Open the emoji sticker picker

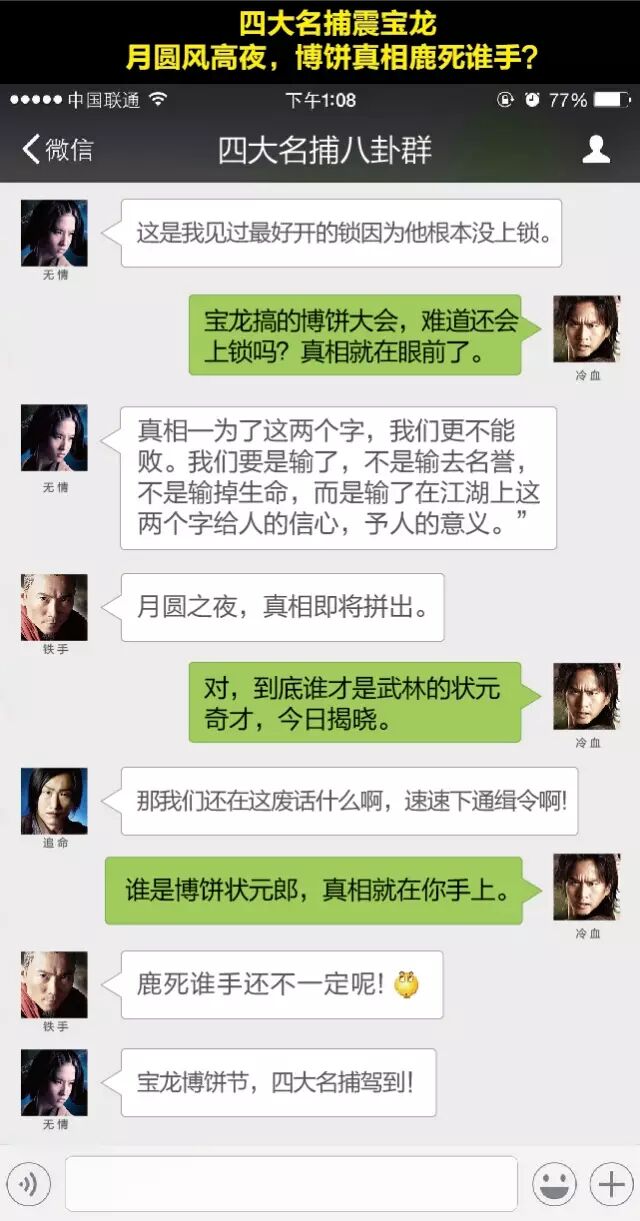coord(553,1185)
